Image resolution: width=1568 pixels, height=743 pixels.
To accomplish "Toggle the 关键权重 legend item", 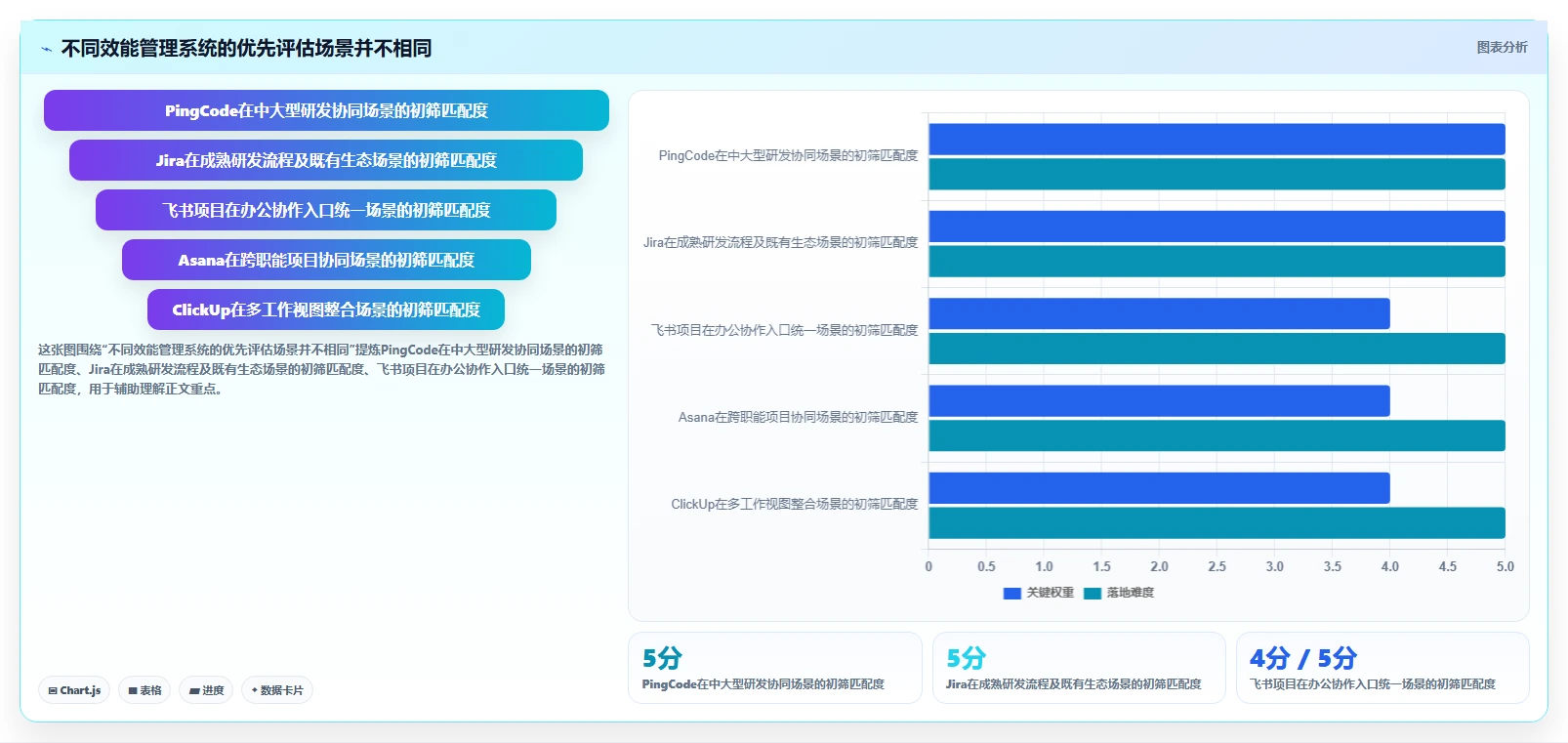I will coord(1039,593).
